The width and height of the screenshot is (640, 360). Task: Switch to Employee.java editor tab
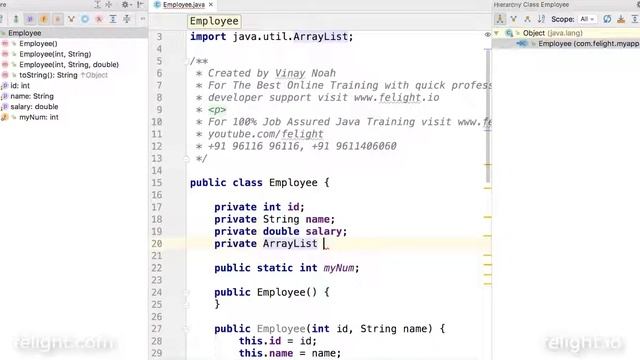click(184, 5)
